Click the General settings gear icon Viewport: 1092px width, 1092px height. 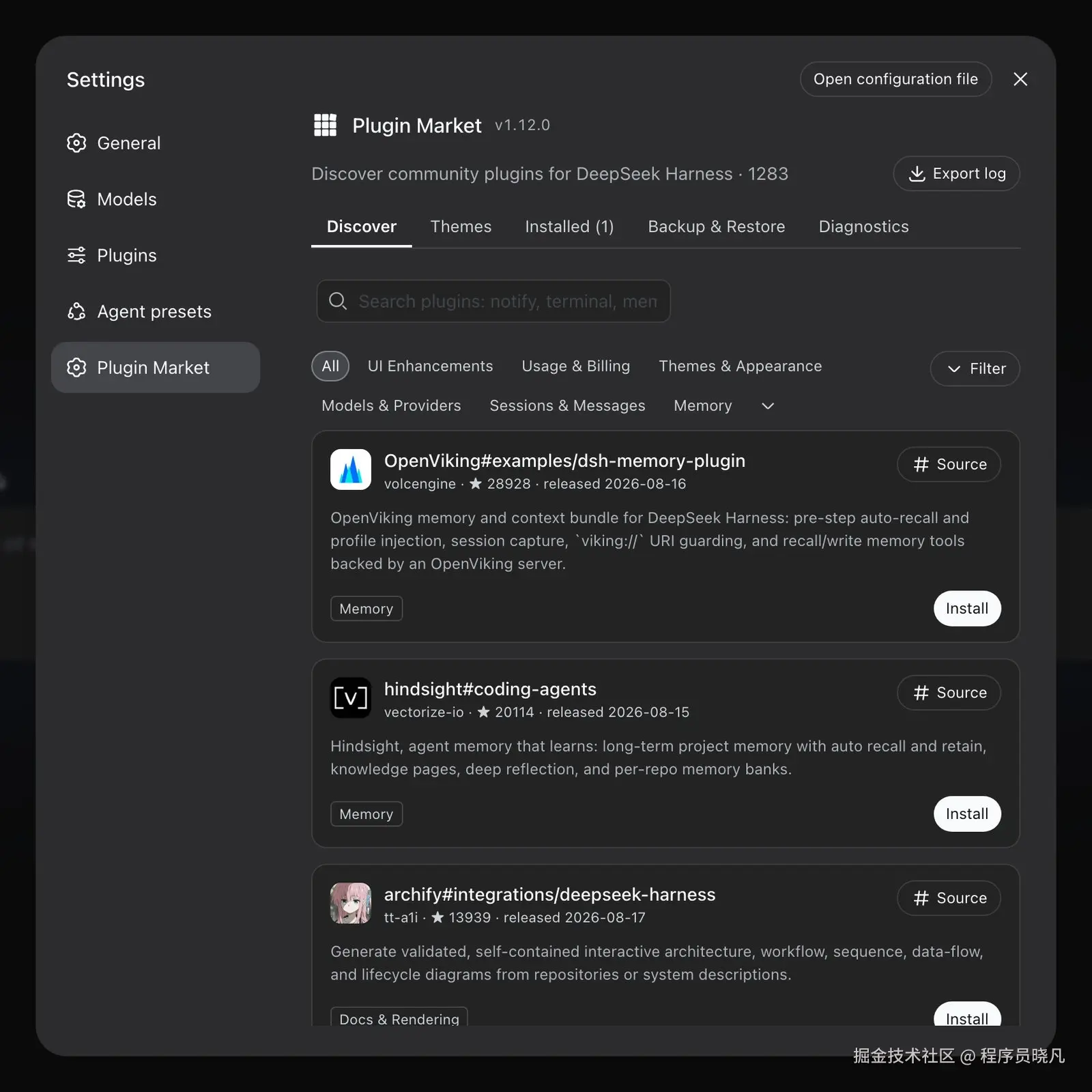(x=76, y=143)
